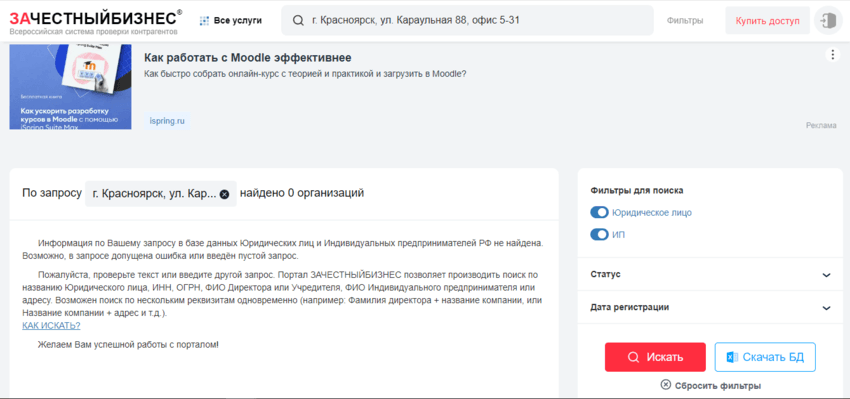This screenshot has width=850, height=399.
Task: Click the login door icon
Action: [828, 21]
